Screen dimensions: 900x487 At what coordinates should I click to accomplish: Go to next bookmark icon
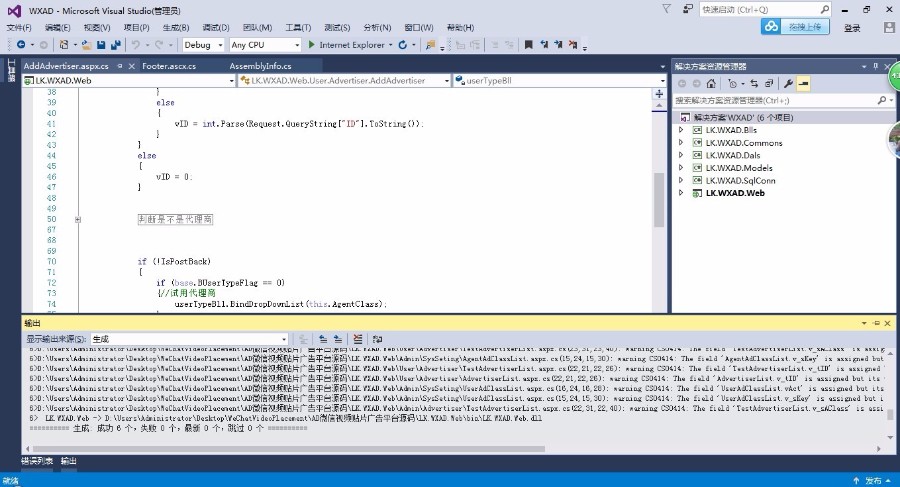[x=558, y=45]
